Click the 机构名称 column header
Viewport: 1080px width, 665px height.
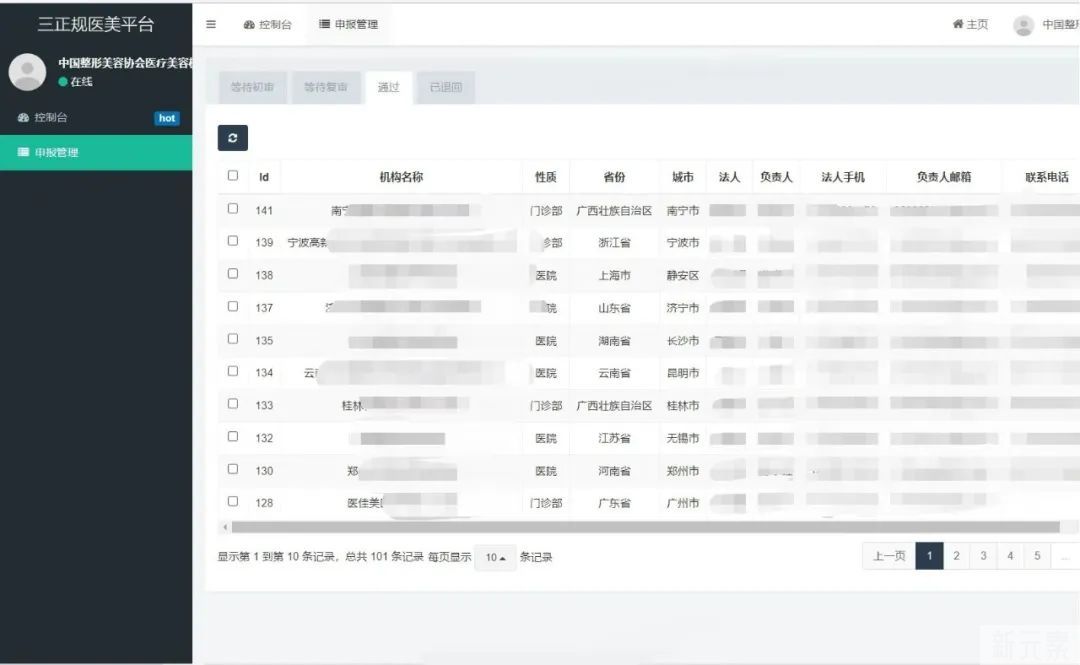(401, 177)
